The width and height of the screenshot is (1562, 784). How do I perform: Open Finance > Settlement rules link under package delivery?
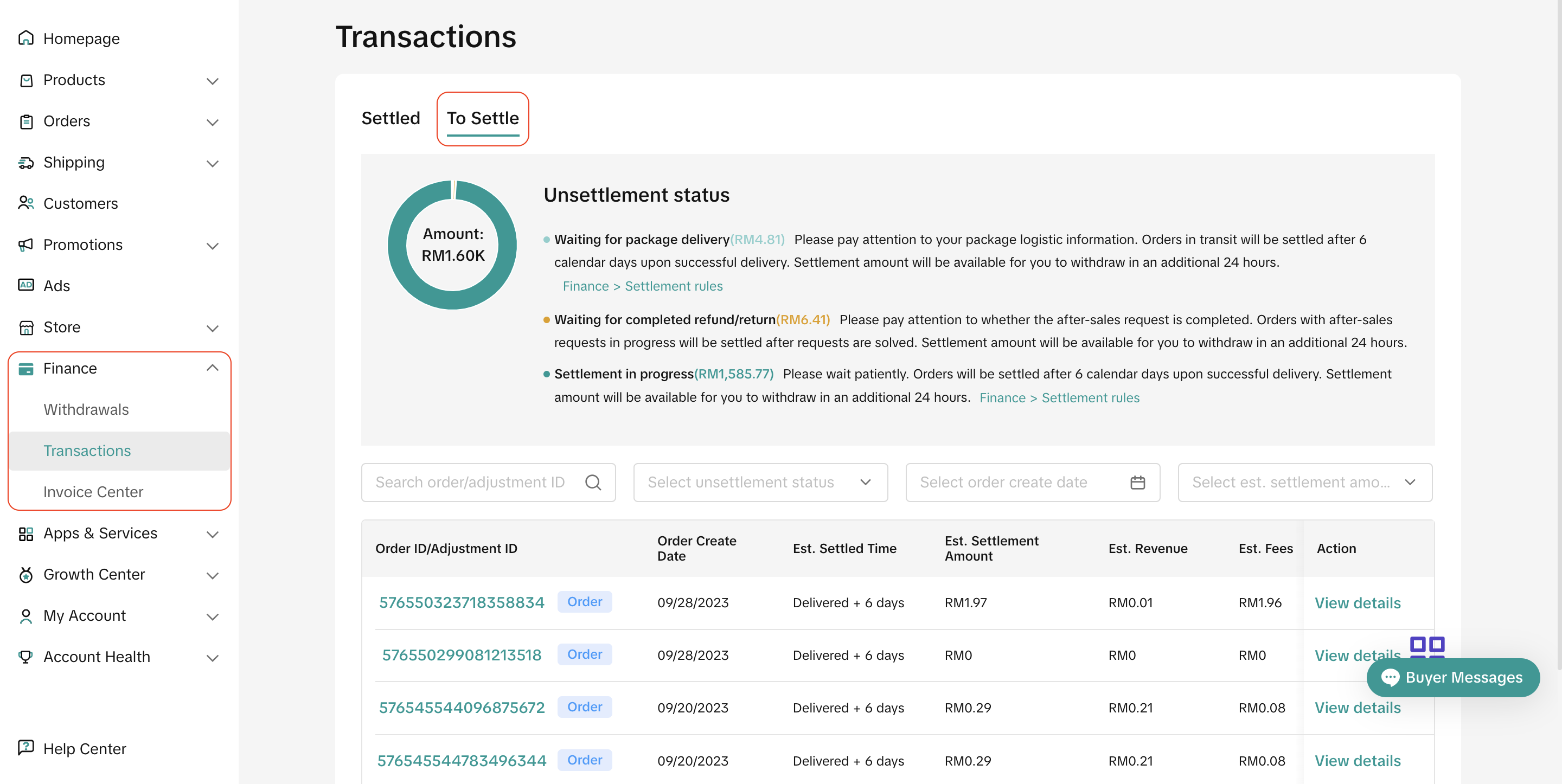coord(642,286)
